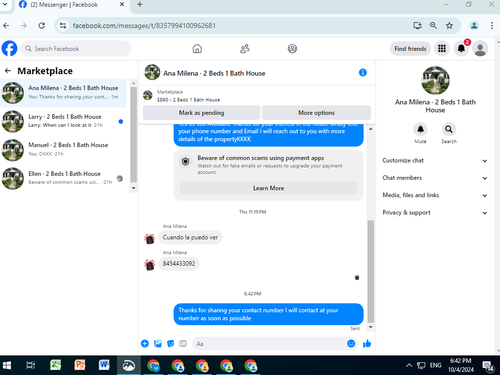Open Chrome tab search dropdown arrow
The width and height of the screenshot is (500, 375).
coord(5,5)
